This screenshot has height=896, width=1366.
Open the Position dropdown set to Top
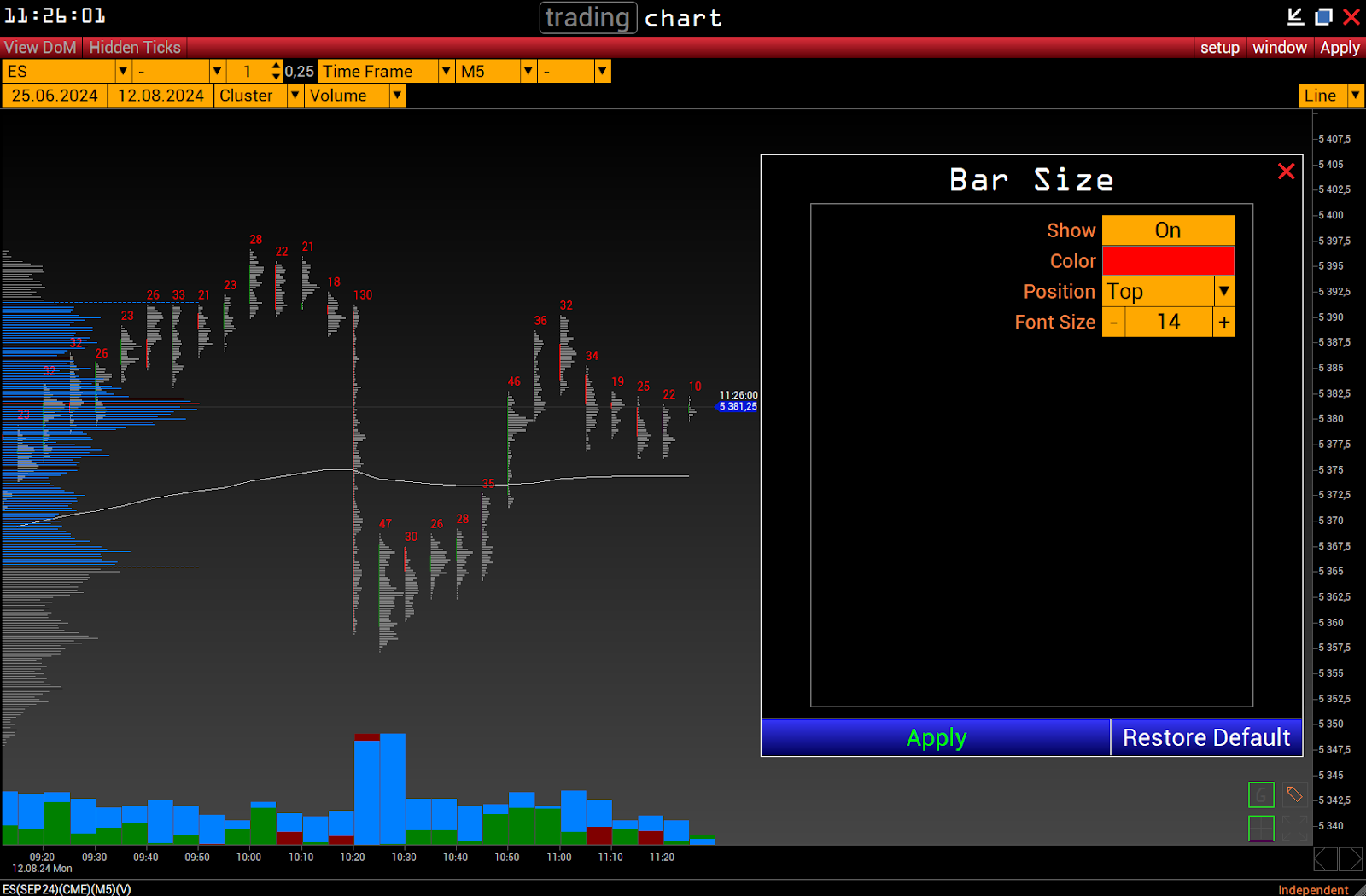pyautogui.click(x=1223, y=292)
